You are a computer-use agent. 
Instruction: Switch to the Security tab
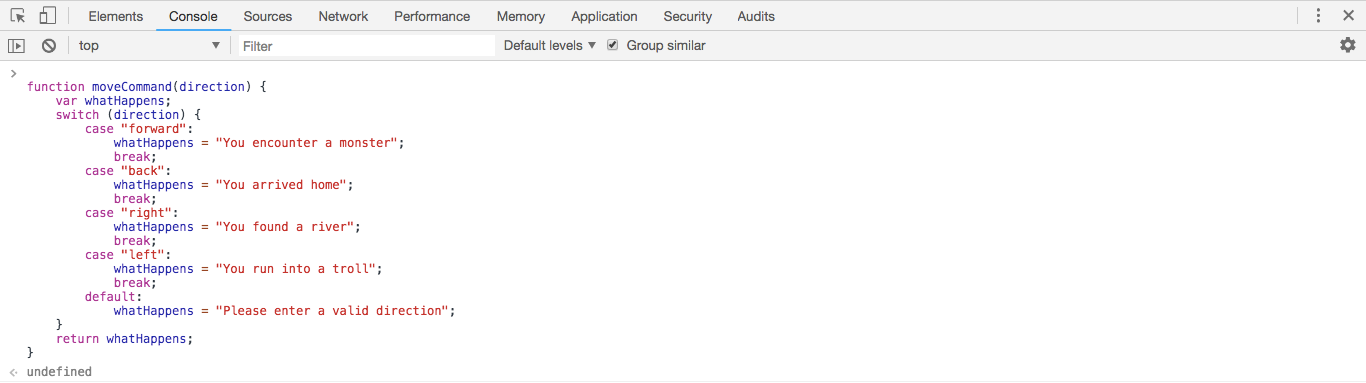[x=688, y=16]
